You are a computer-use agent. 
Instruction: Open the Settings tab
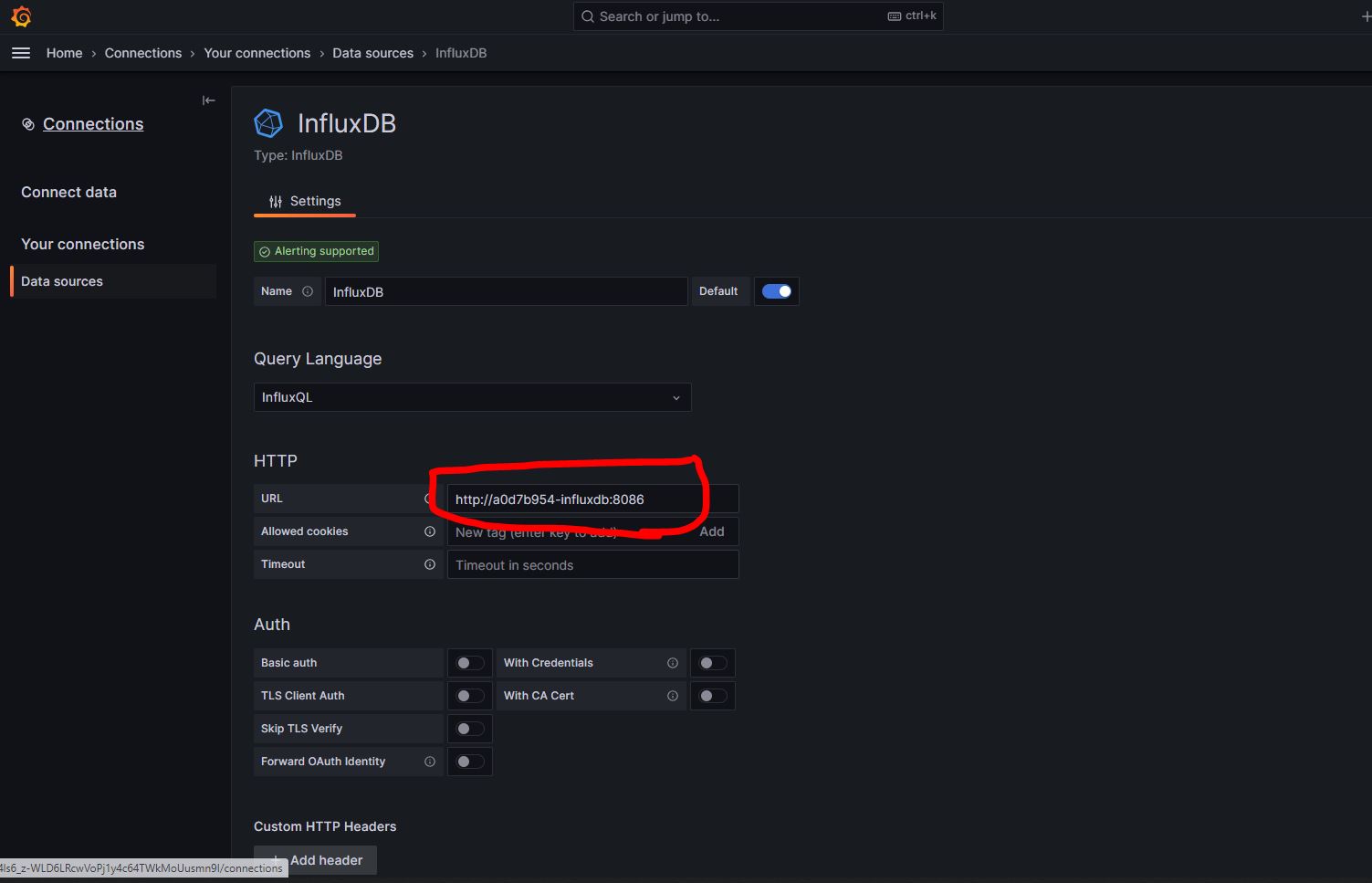coord(305,202)
